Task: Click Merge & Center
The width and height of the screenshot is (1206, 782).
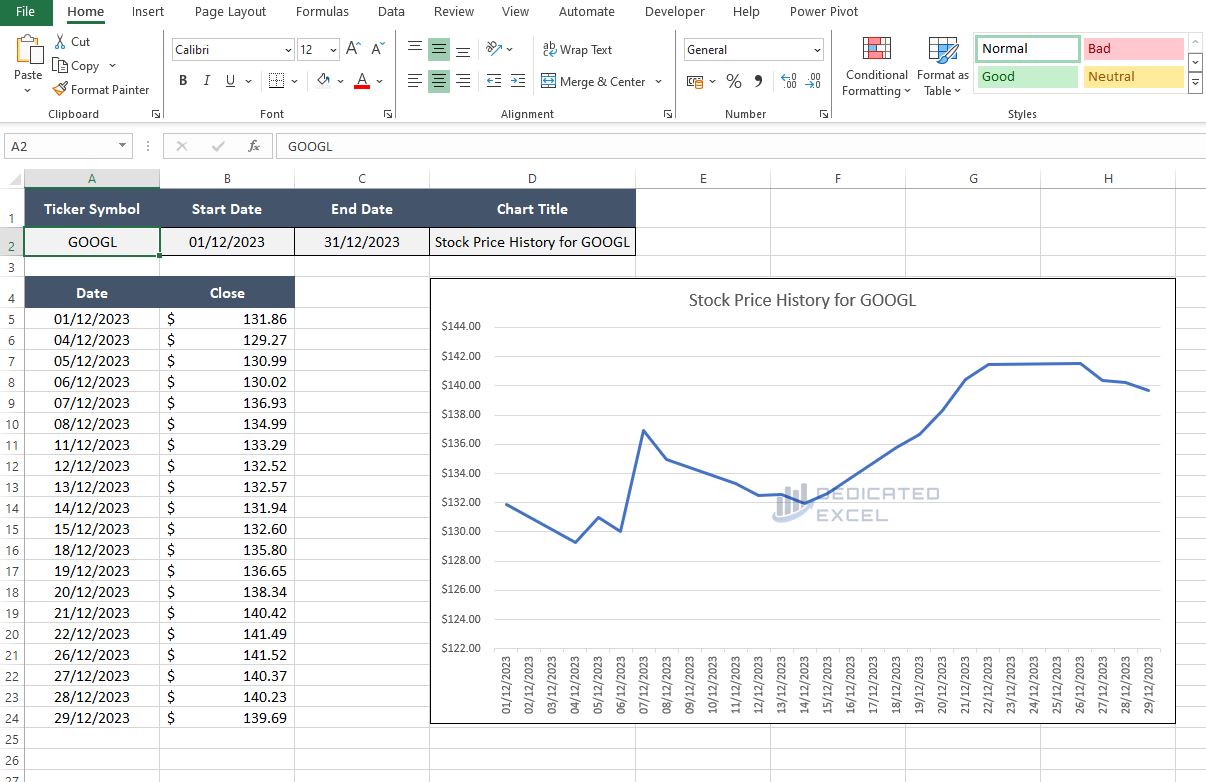Action: (595, 82)
